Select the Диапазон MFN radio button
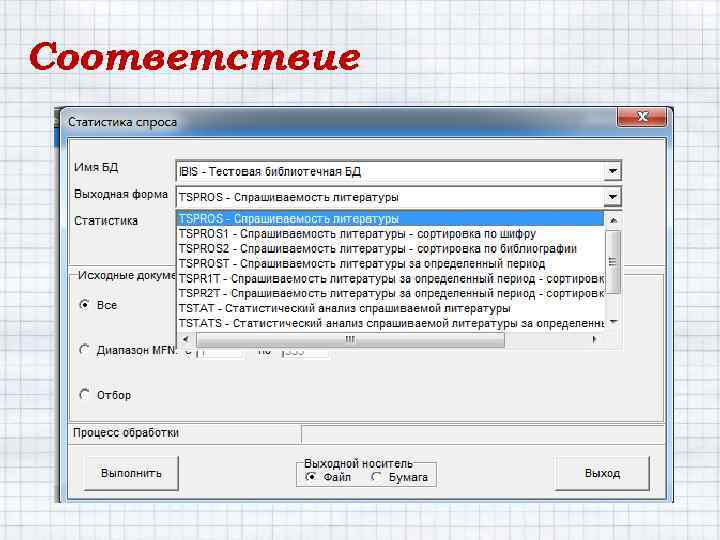720x540 pixels. tap(84, 349)
